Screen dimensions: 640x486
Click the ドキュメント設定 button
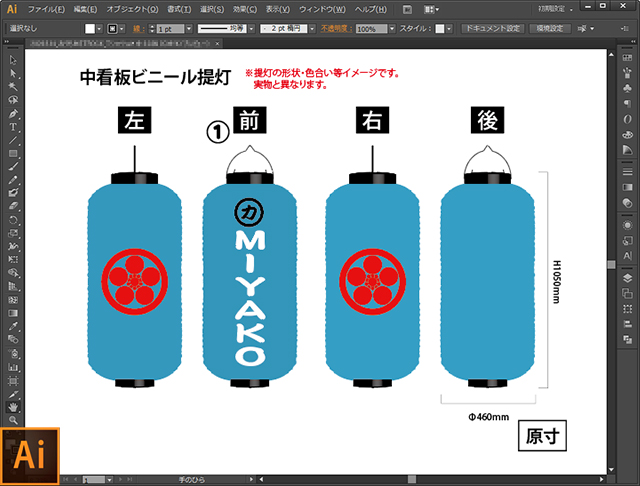(491, 29)
